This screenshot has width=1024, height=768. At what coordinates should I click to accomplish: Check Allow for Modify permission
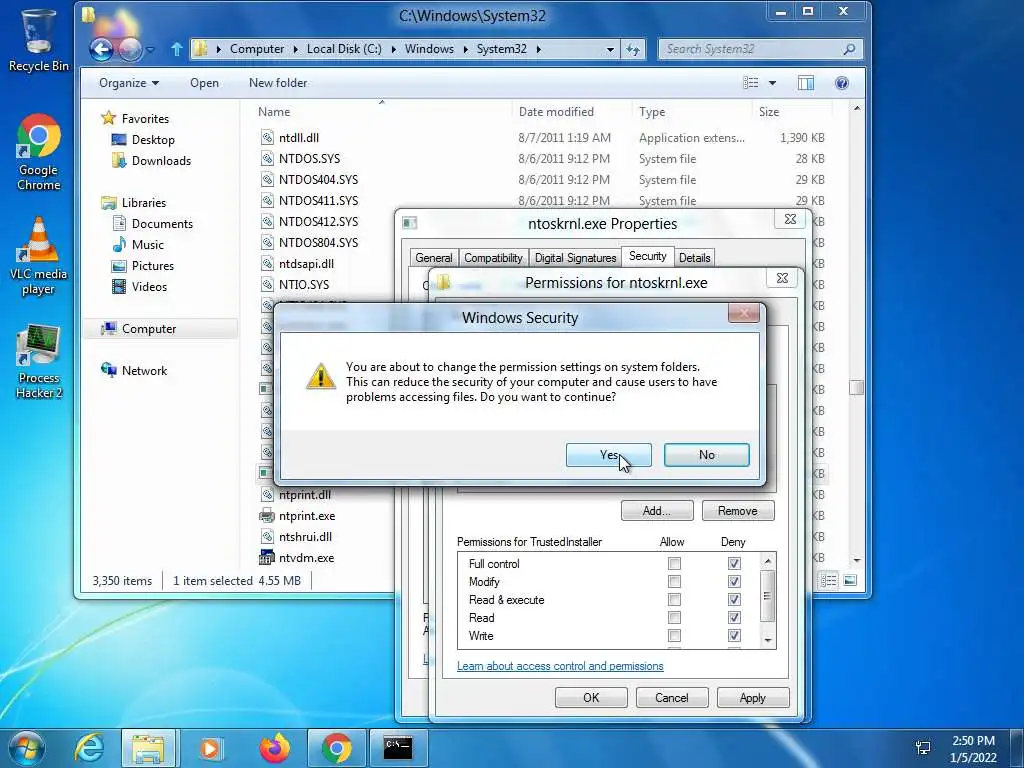pos(674,582)
